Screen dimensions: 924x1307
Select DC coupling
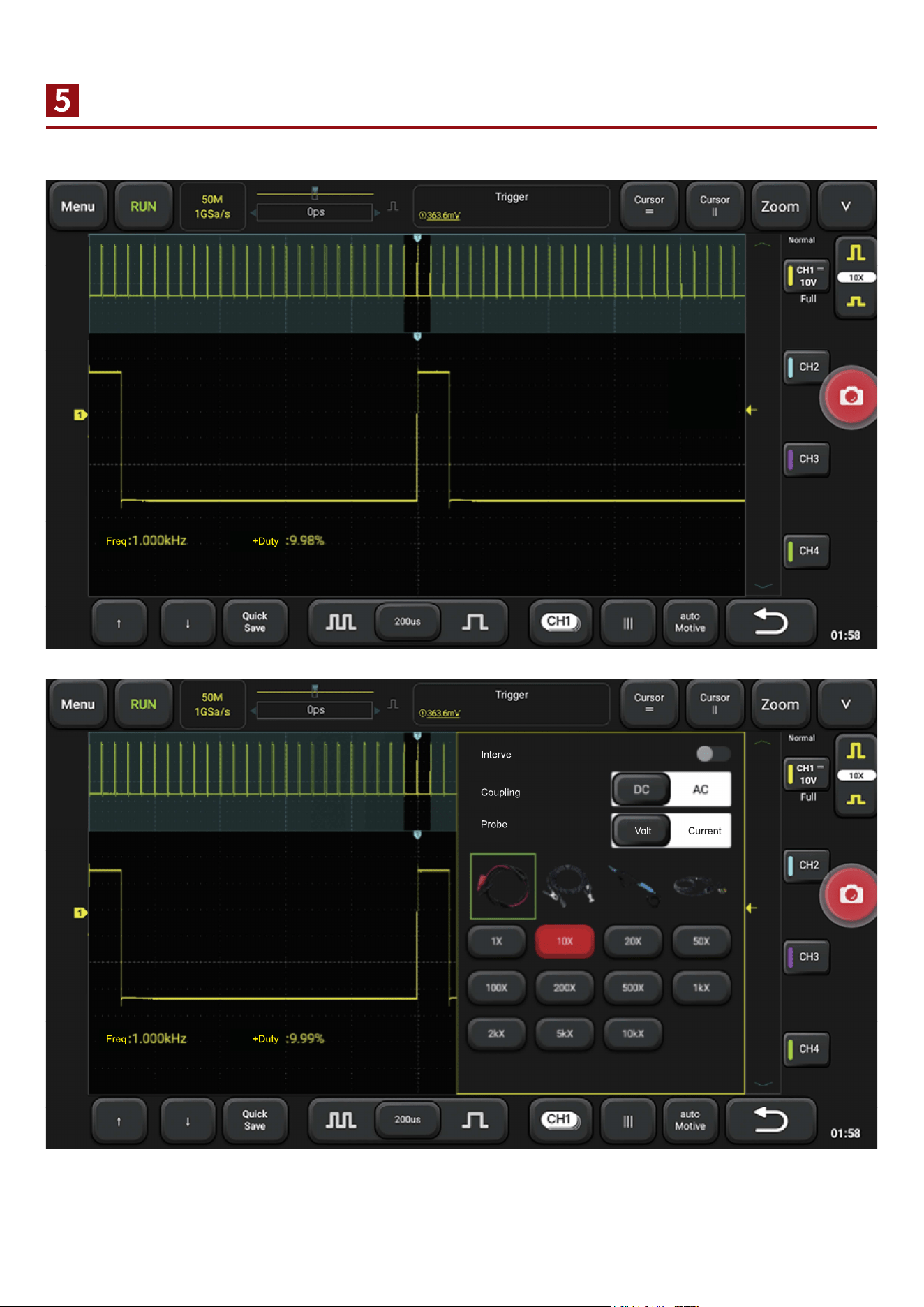[x=641, y=790]
